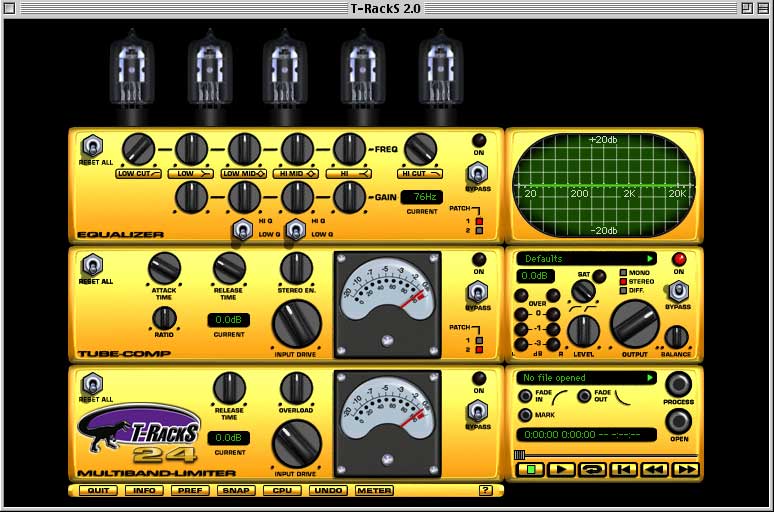Click the Equalizer RESET ALL switch
This screenshot has height=512, width=774.
[x=92, y=147]
